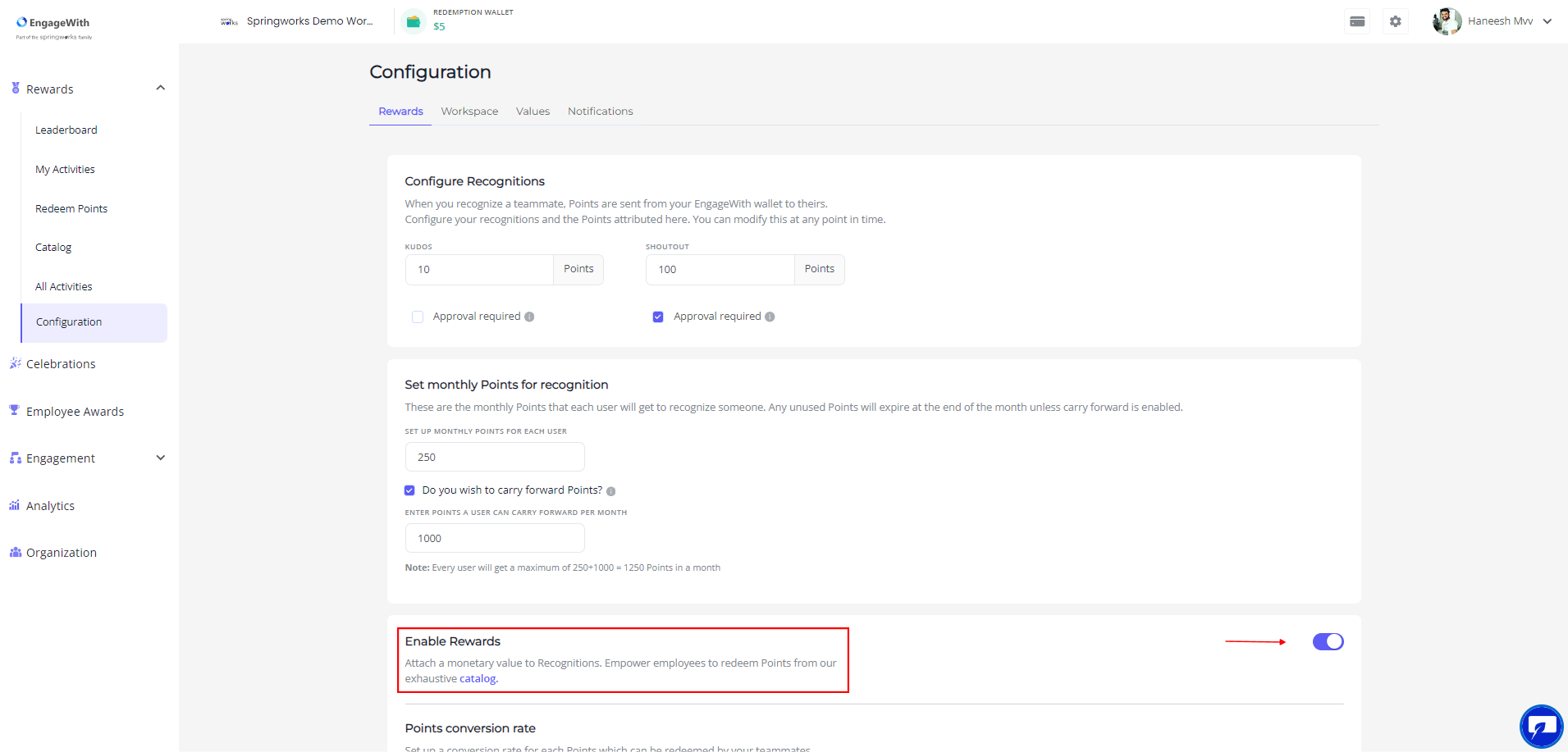Click the Configuration page title
The height and width of the screenshot is (752, 1568).
point(430,72)
